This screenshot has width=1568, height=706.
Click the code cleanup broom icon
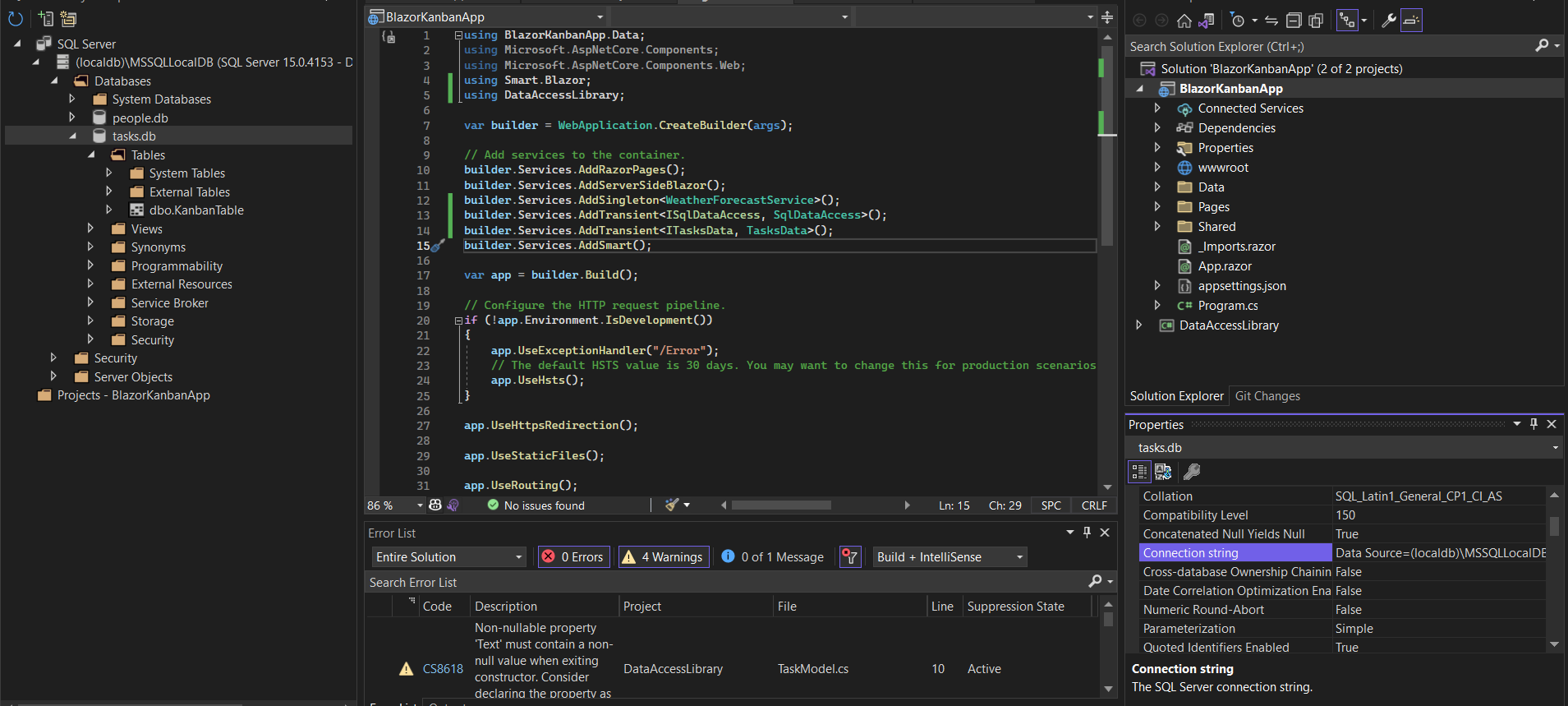point(672,505)
